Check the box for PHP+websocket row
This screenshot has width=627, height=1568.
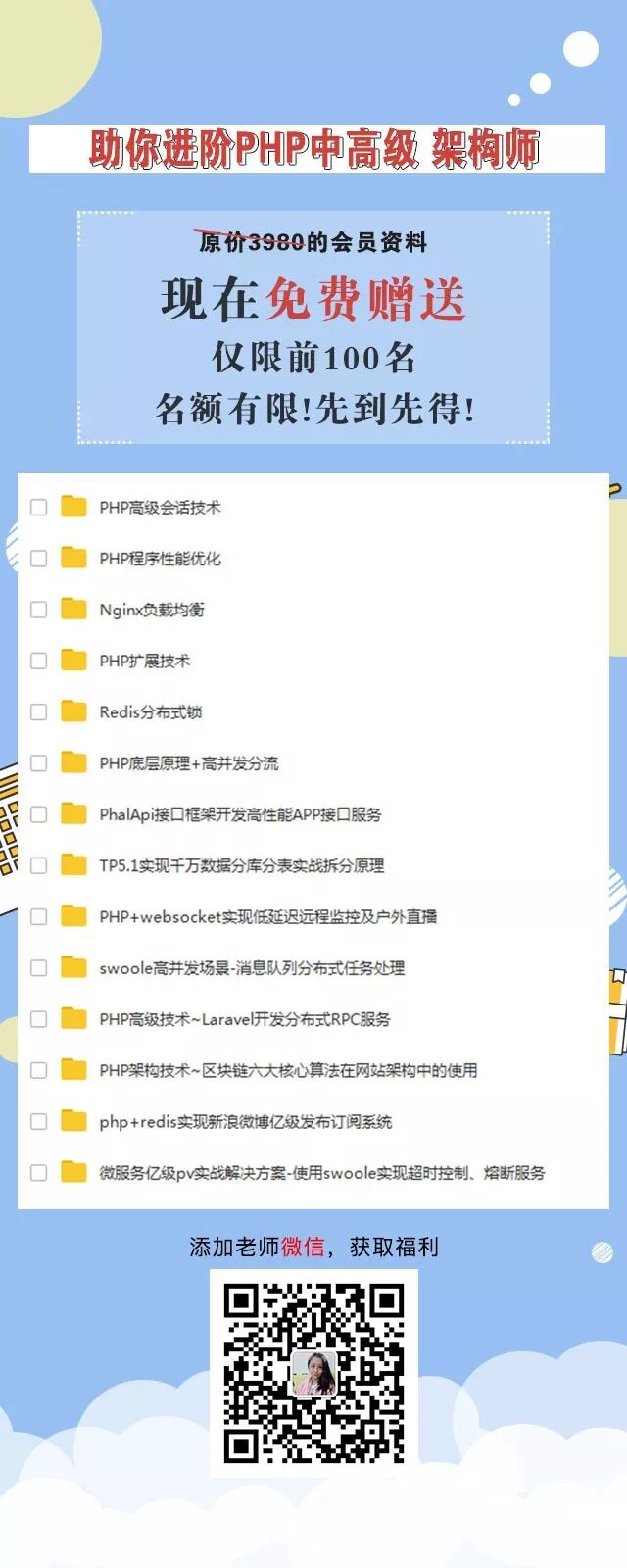[39, 916]
